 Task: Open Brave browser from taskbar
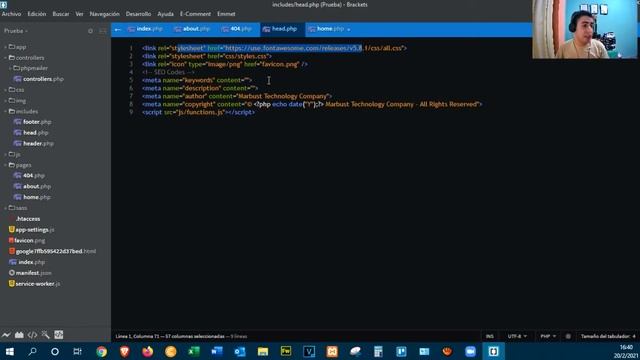124,351
